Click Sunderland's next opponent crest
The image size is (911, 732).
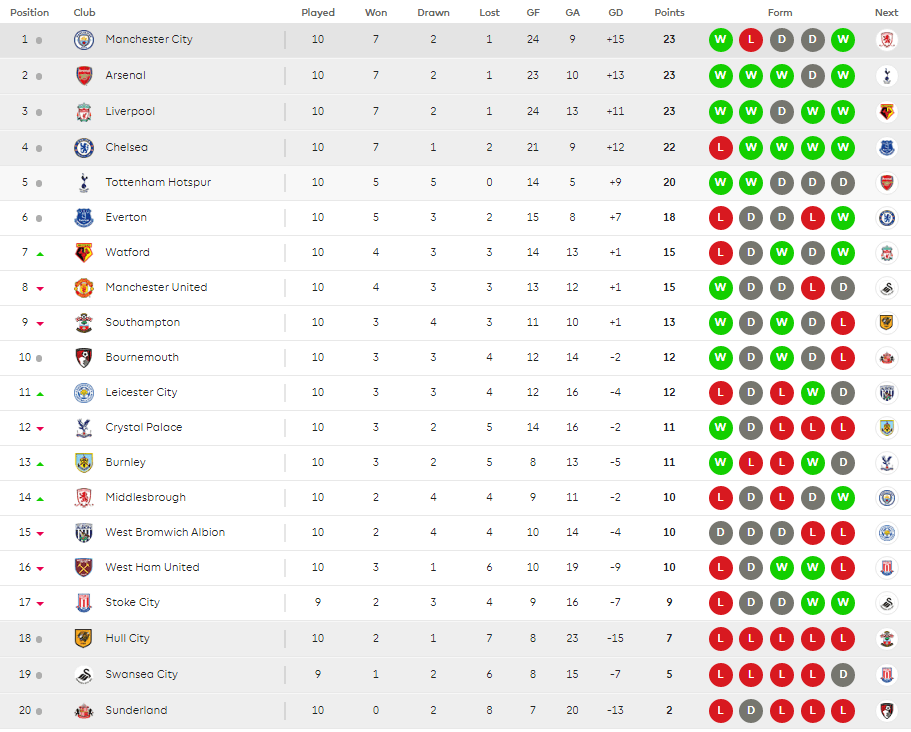click(886, 711)
